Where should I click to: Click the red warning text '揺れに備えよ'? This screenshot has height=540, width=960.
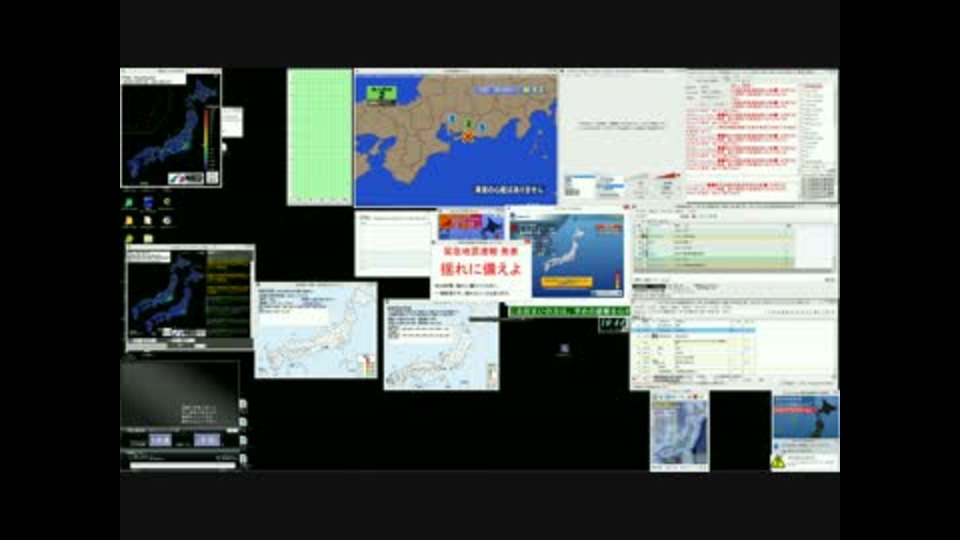(481, 269)
